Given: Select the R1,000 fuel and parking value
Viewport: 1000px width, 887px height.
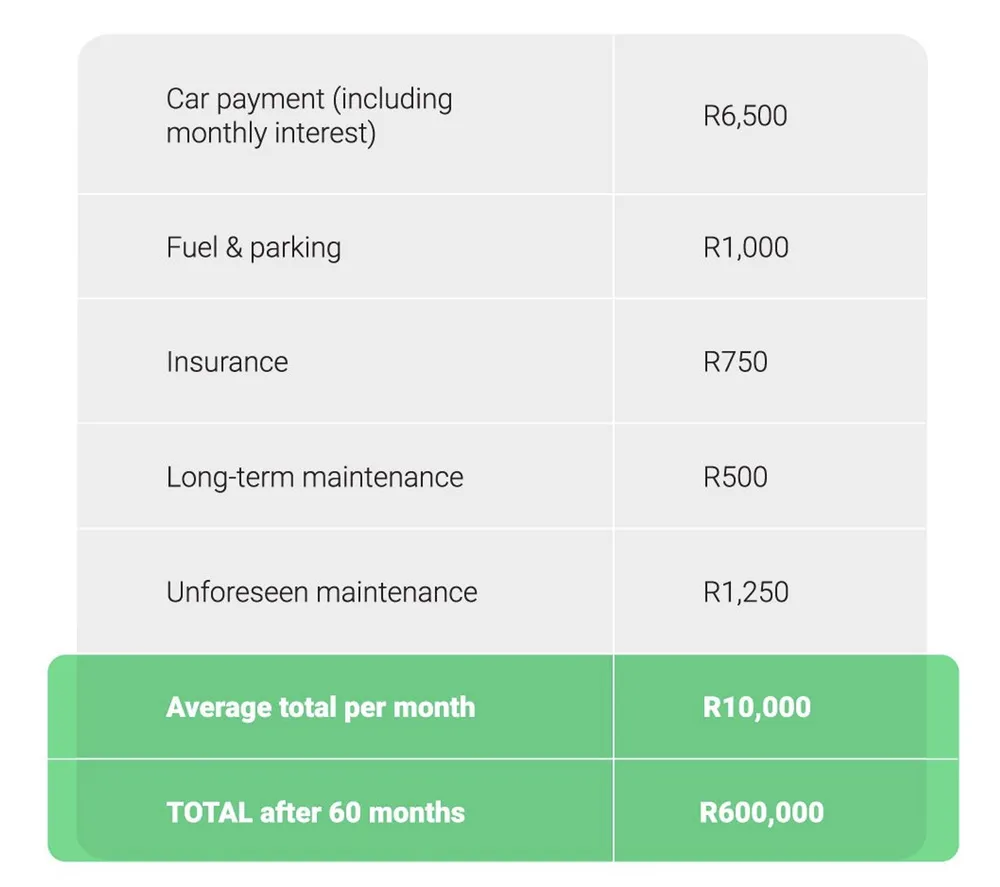Looking at the screenshot, I should click(746, 248).
